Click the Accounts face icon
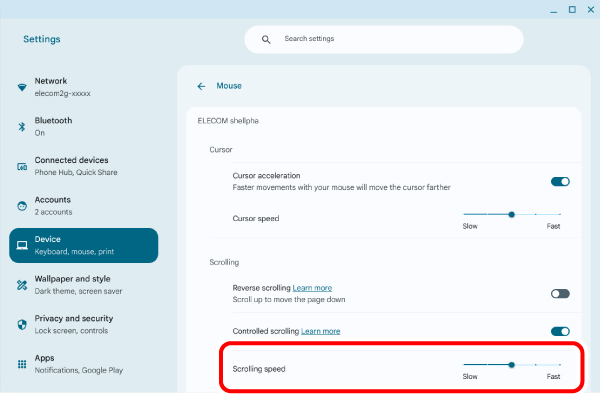Image resolution: width=600 pixels, height=398 pixels. coord(22,206)
